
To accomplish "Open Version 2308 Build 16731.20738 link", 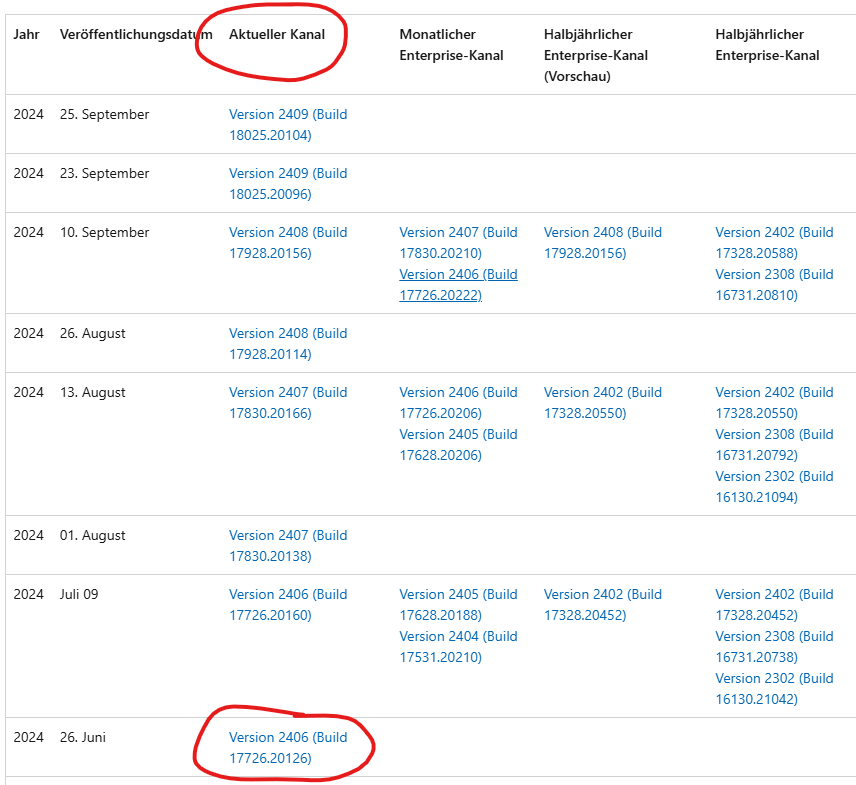I will pos(774,646).
